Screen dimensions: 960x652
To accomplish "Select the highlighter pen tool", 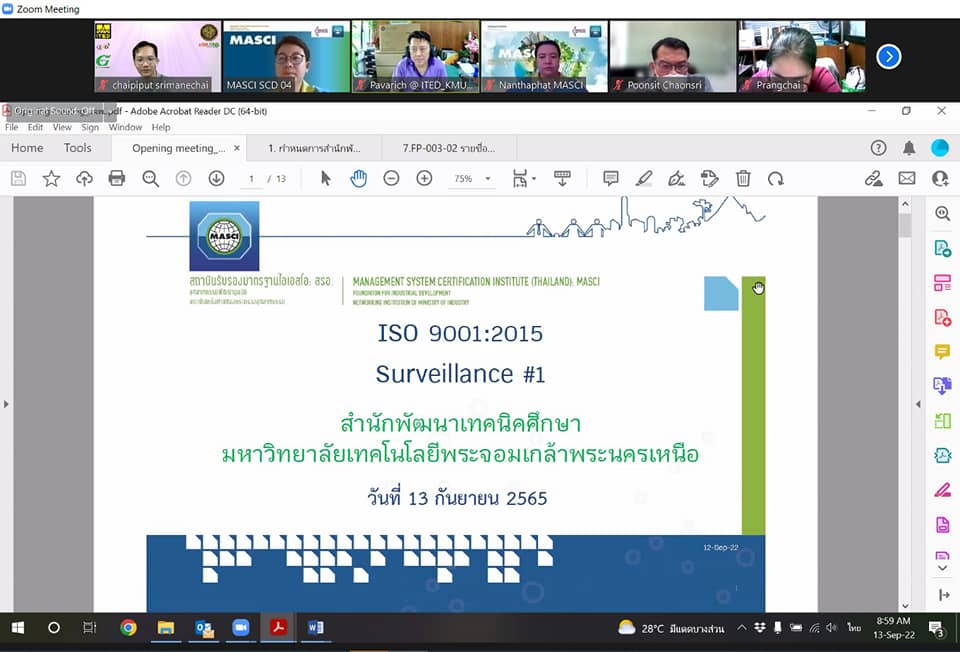I will point(643,179).
